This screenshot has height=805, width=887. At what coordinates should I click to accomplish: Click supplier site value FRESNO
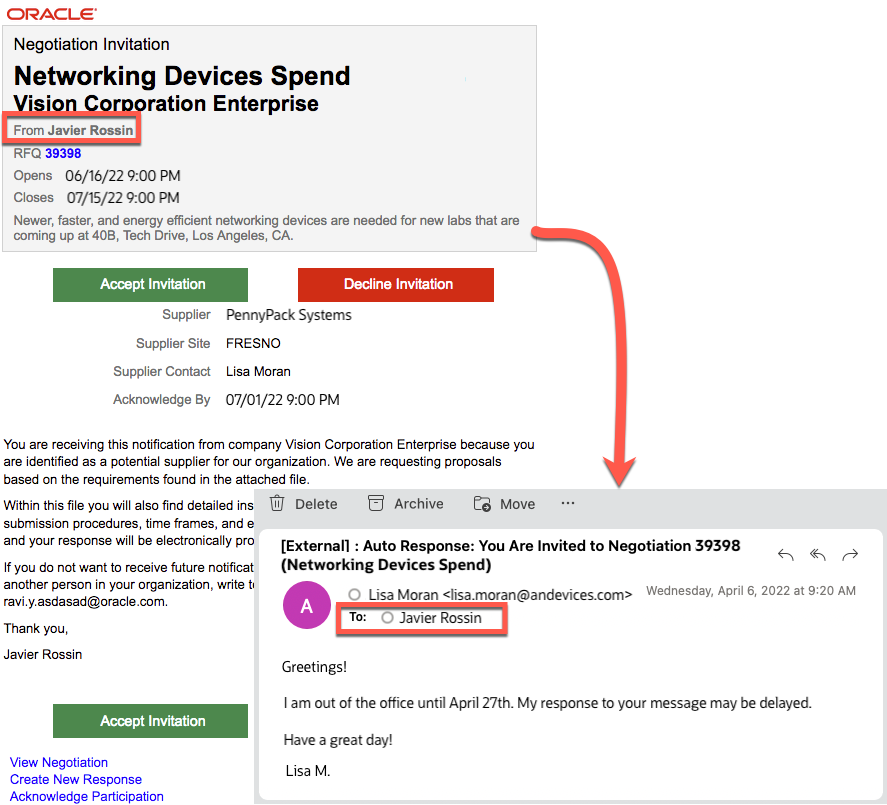point(253,343)
